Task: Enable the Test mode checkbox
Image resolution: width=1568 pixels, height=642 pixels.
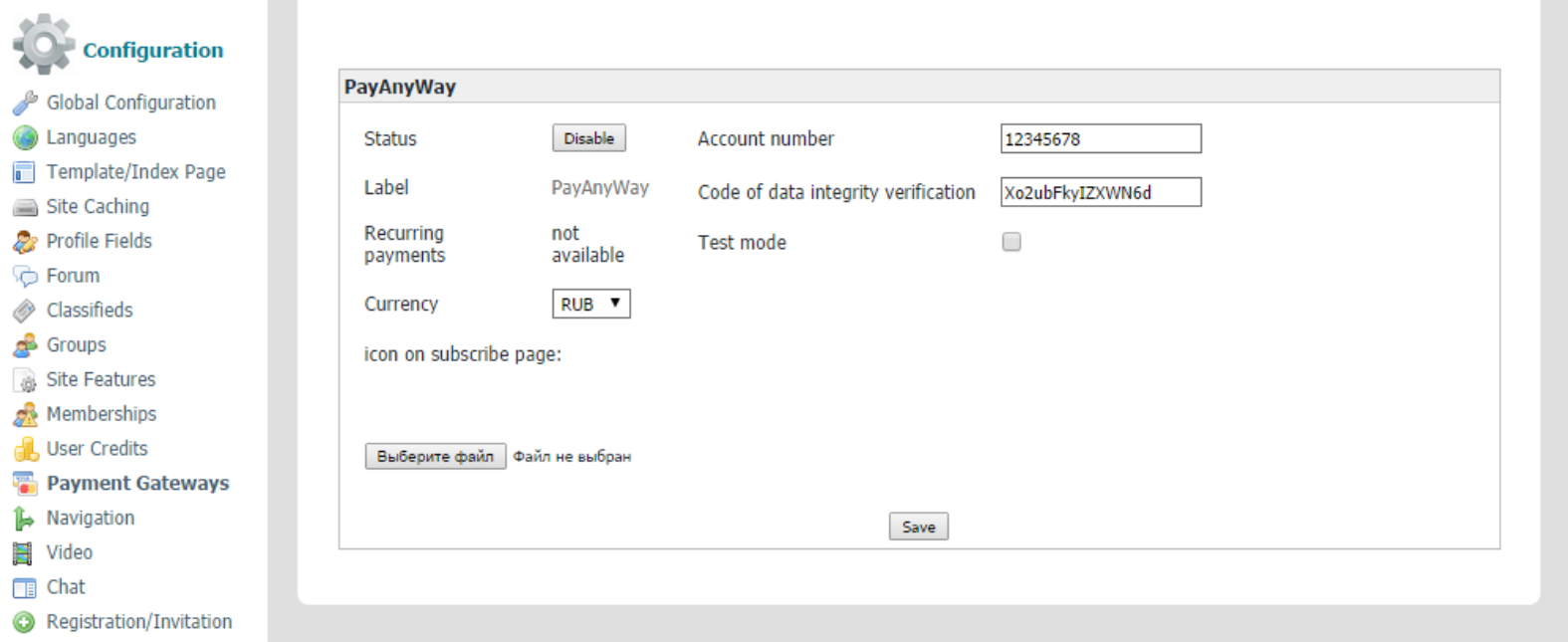Action: (1011, 242)
